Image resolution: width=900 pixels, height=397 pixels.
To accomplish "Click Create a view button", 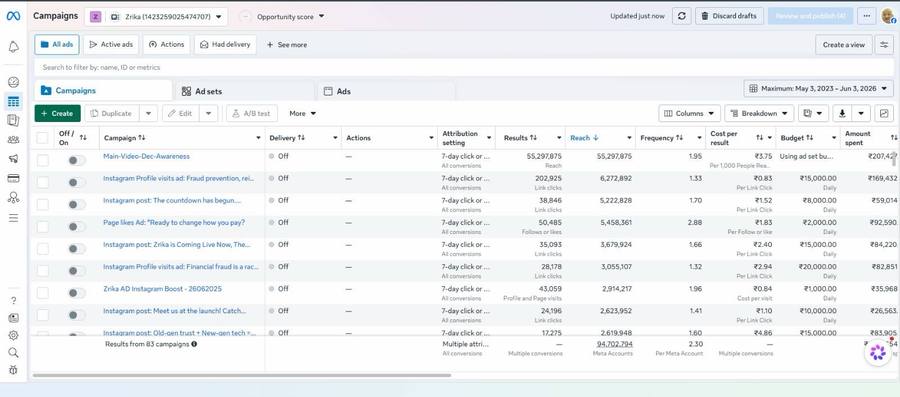I will [x=843, y=45].
